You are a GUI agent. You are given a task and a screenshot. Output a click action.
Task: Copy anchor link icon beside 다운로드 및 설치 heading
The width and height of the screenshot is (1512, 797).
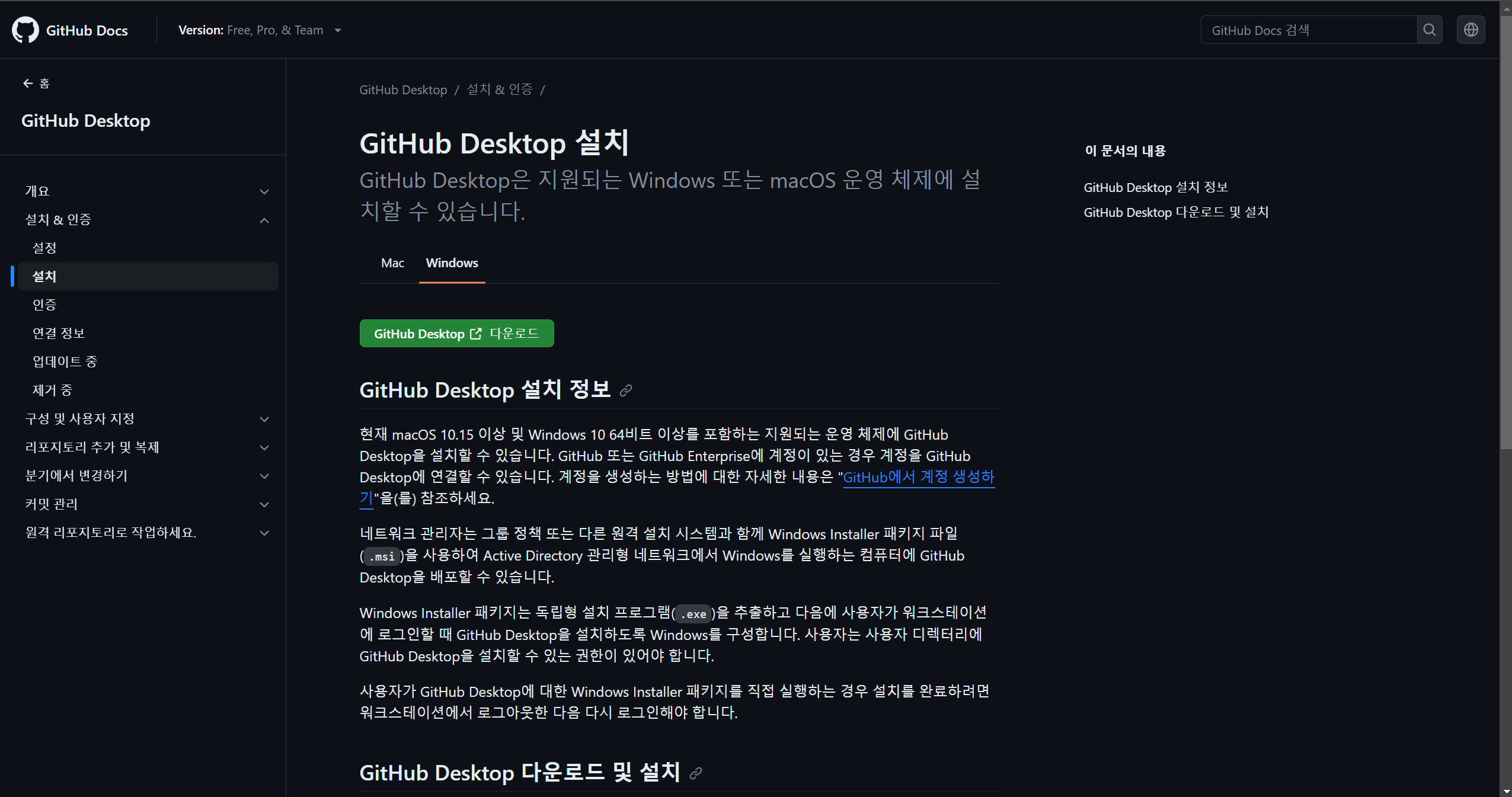696,773
